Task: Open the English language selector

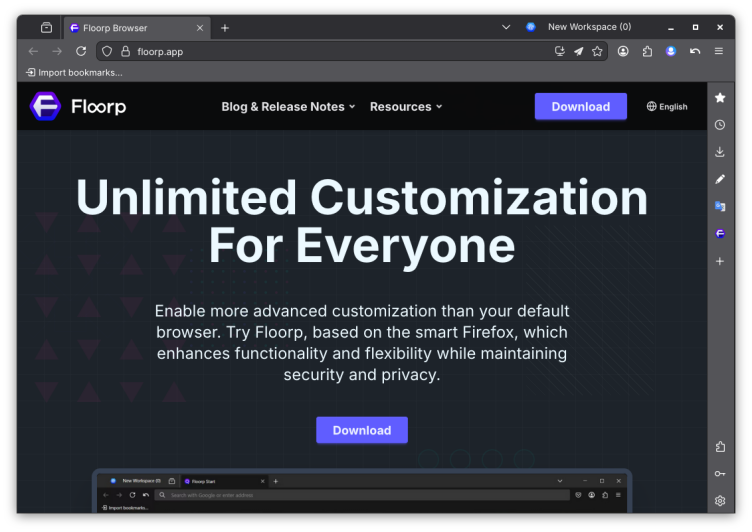Action: (x=667, y=106)
